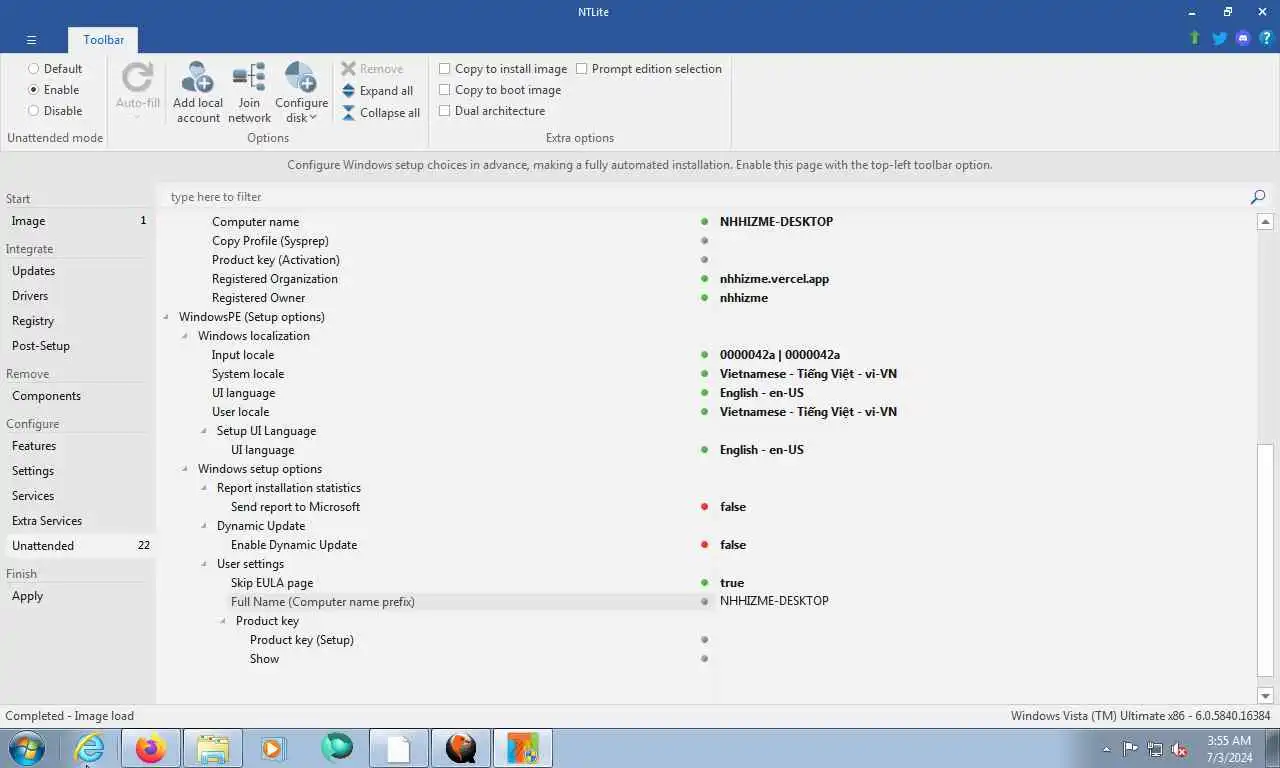Collapse Windows setup options node

pos(185,469)
